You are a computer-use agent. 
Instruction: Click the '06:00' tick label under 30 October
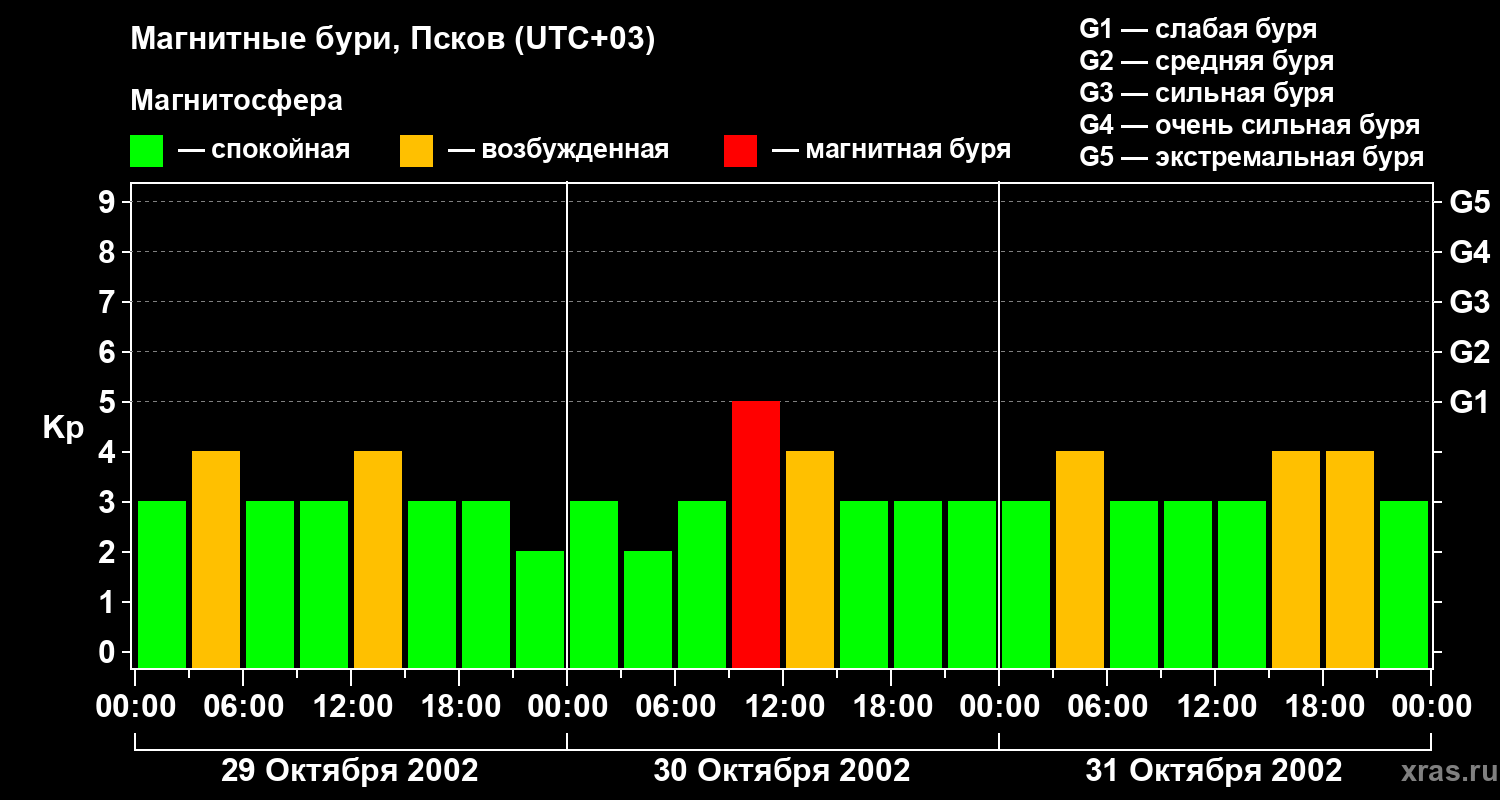(674, 707)
